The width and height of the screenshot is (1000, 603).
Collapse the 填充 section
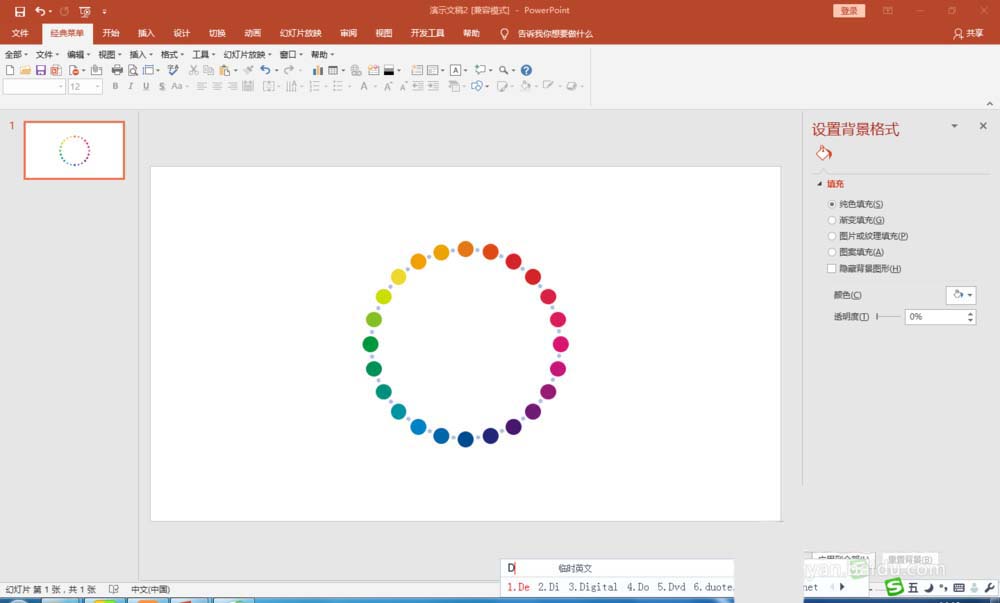[820, 184]
